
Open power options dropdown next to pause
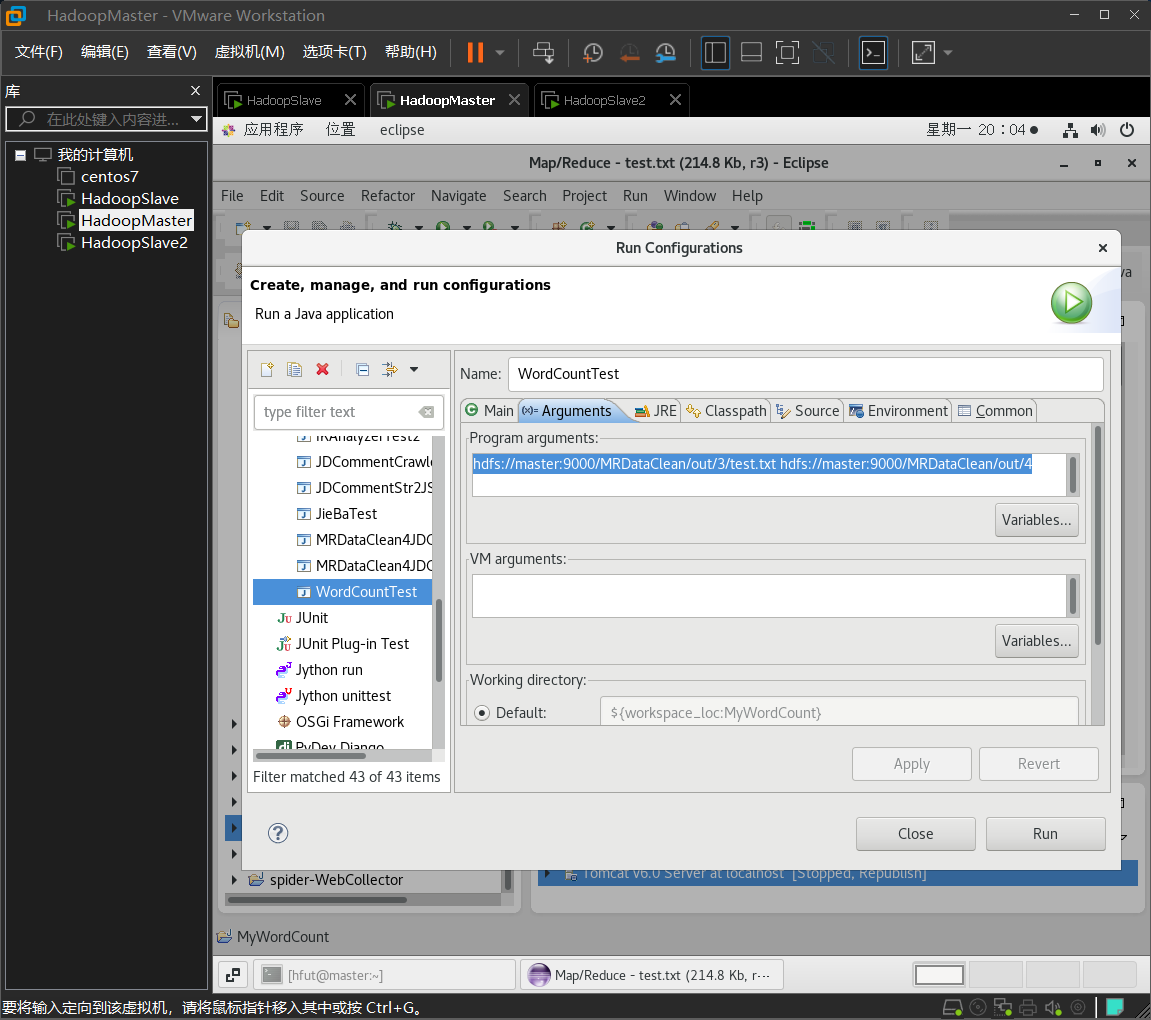point(500,52)
